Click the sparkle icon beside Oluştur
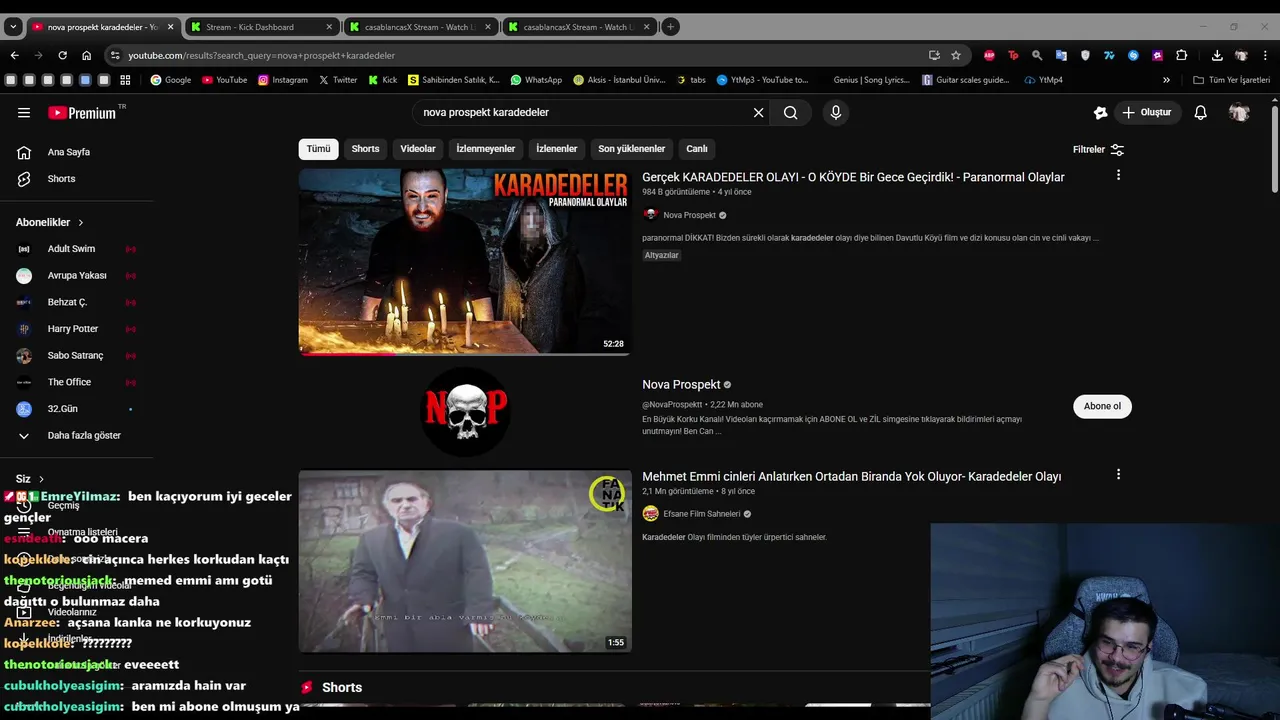The width and height of the screenshot is (1280, 720). 1100,113
